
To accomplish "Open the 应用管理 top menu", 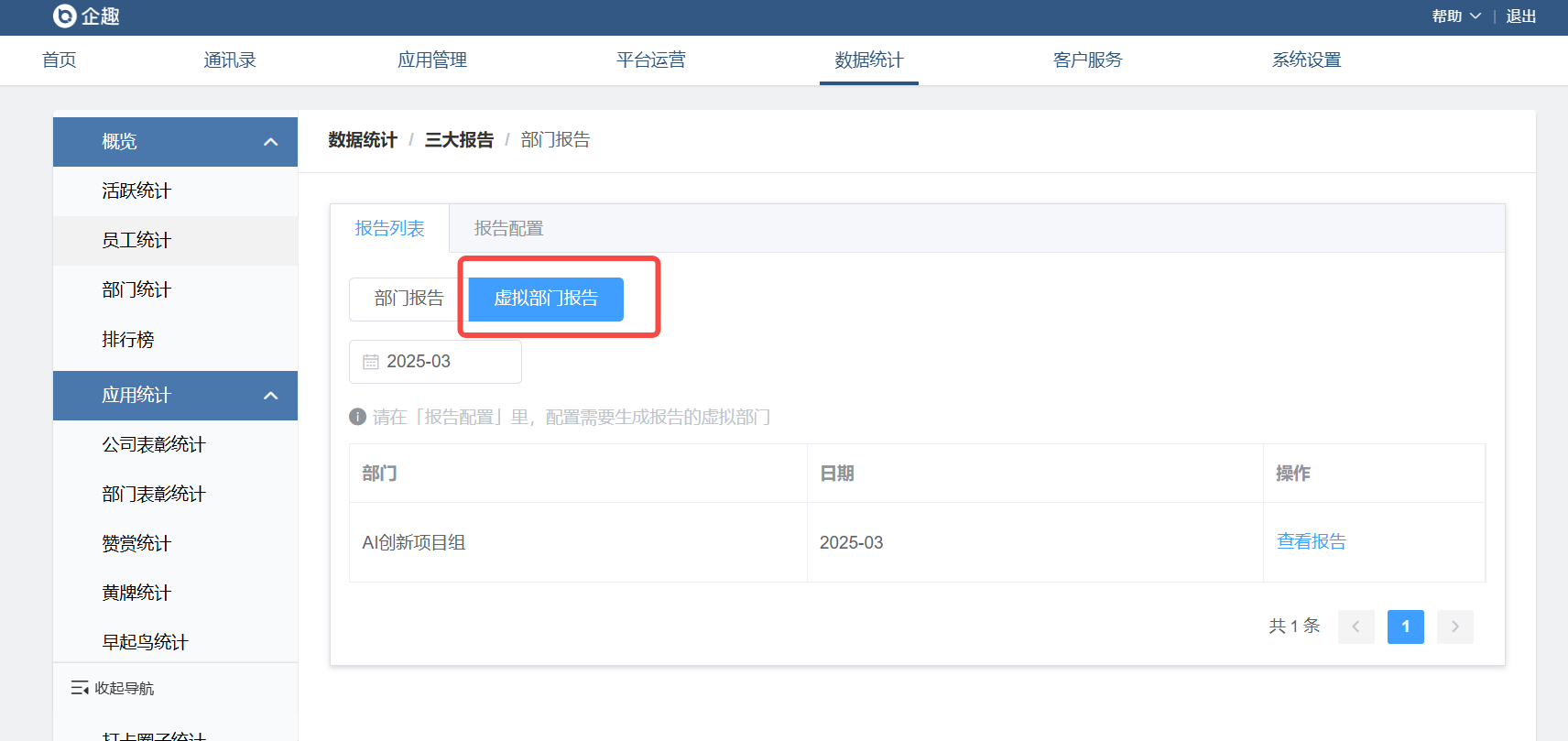I will tap(431, 60).
